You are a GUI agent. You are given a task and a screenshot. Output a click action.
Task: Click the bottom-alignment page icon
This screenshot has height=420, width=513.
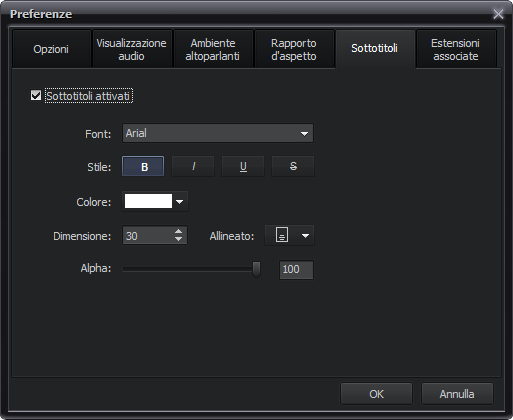282,235
